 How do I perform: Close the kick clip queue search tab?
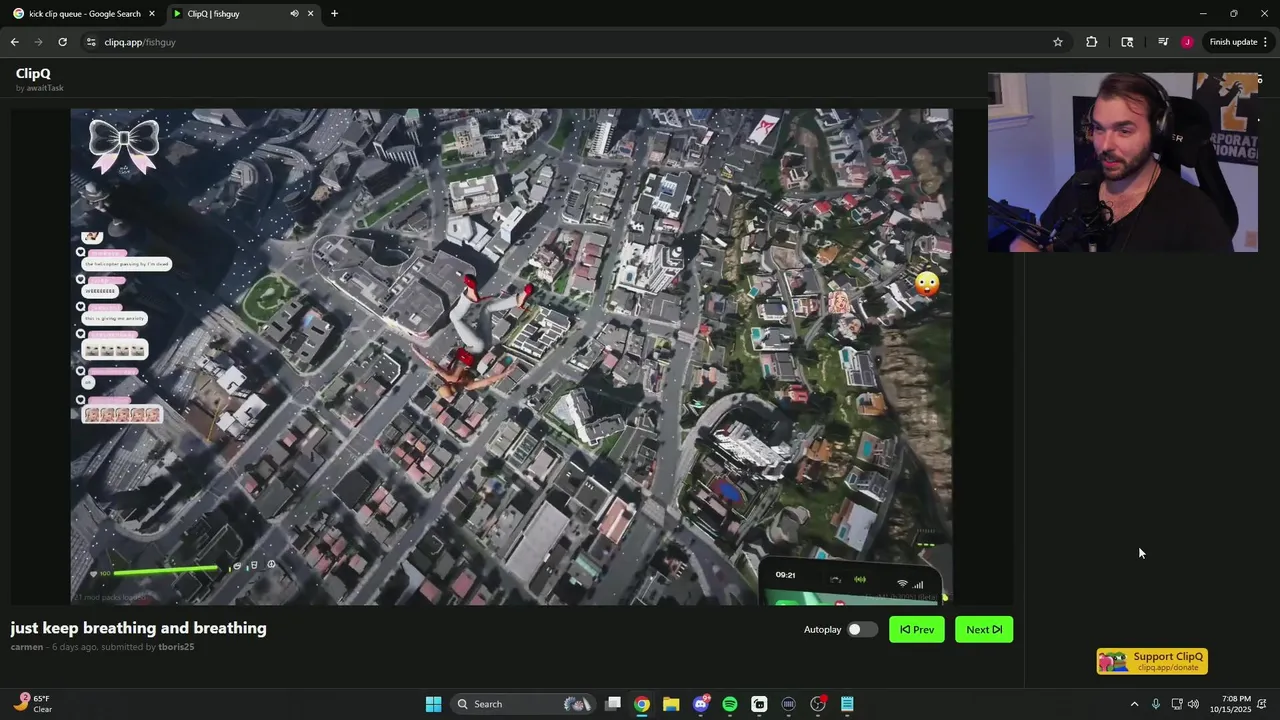point(152,14)
